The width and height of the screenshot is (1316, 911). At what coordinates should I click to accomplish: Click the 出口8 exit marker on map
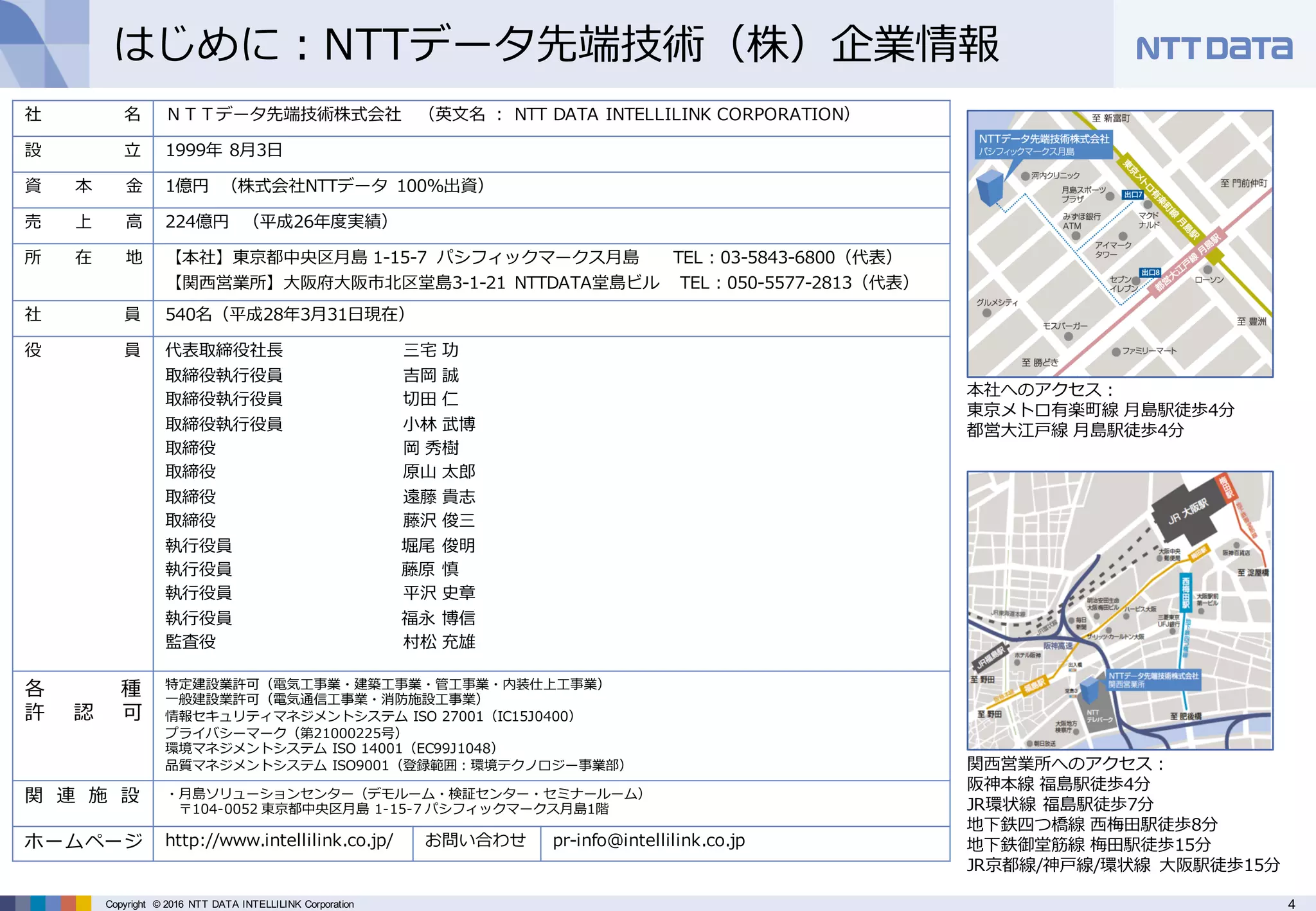click(1150, 272)
